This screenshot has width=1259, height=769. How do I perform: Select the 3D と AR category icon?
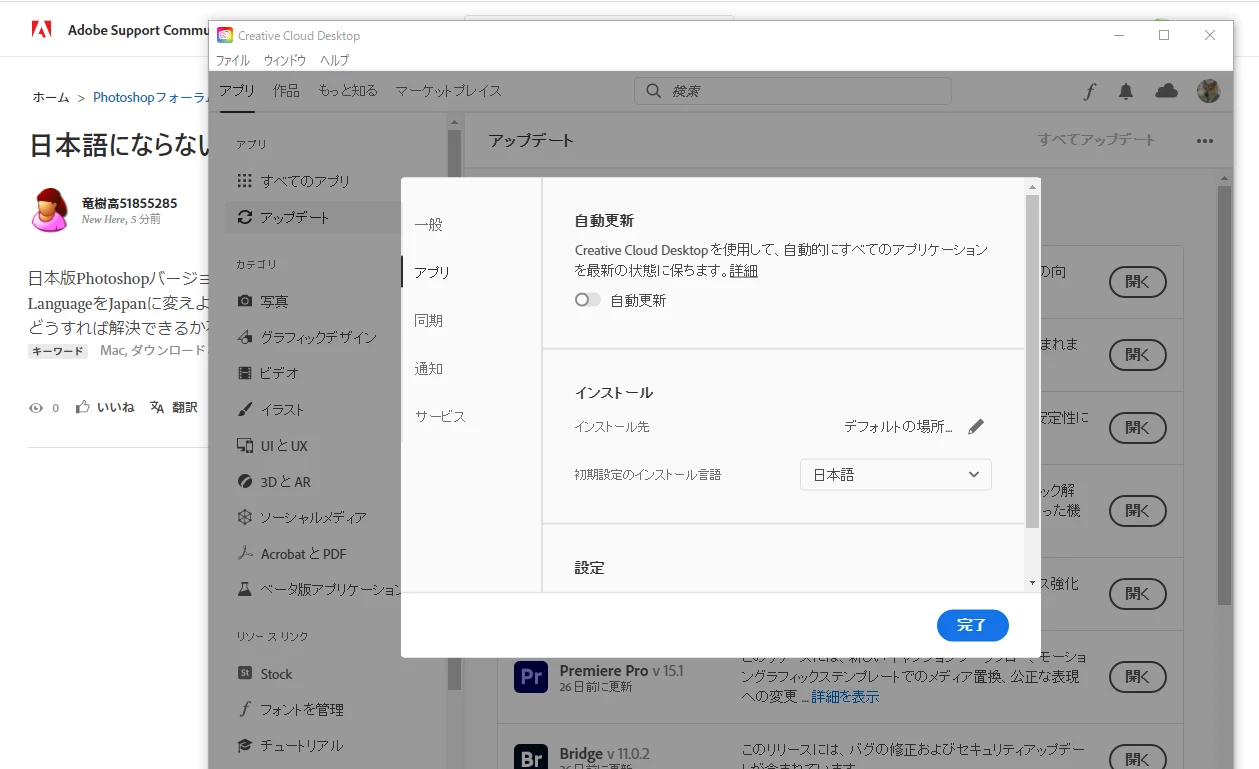coord(244,481)
